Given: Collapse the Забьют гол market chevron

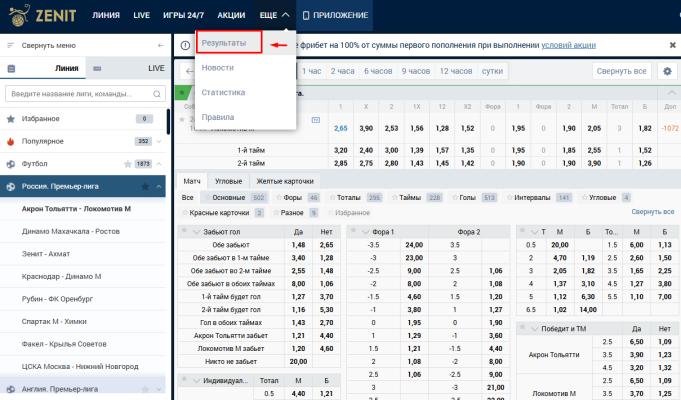Looking at the screenshot, I should [x=196, y=232].
